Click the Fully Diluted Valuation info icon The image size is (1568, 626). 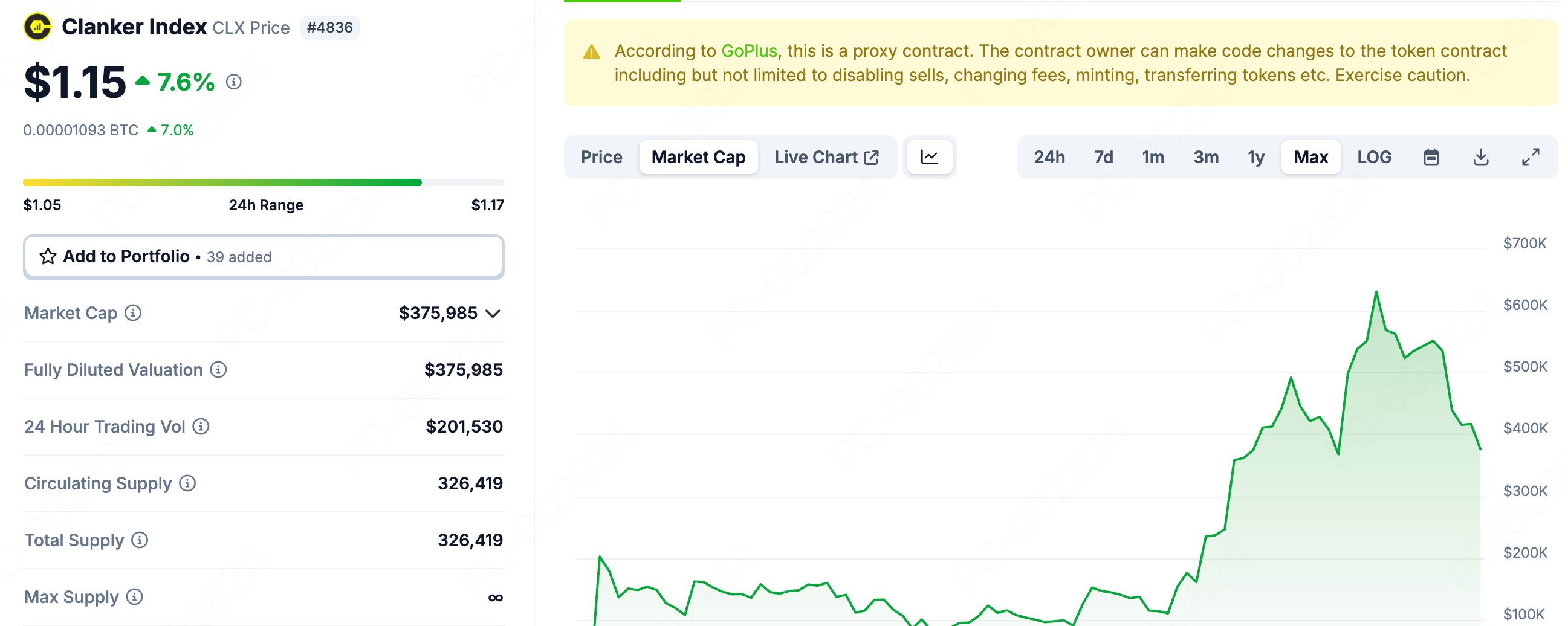point(219,369)
